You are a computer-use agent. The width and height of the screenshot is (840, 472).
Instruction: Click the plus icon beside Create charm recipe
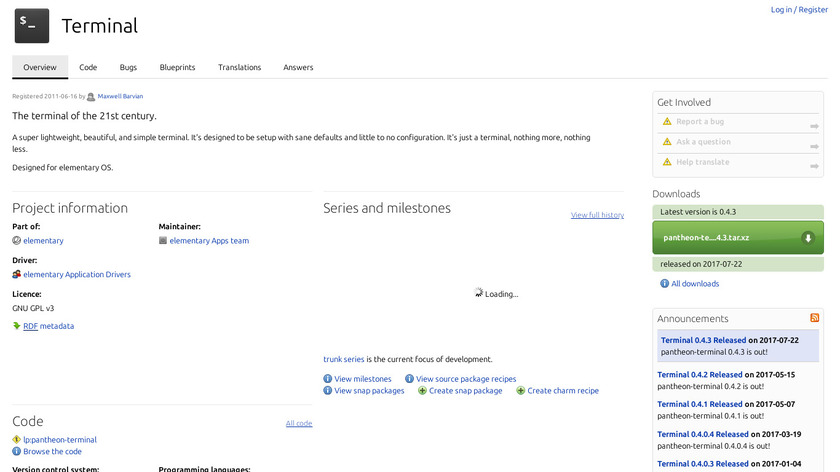pyautogui.click(x=521, y=391)
